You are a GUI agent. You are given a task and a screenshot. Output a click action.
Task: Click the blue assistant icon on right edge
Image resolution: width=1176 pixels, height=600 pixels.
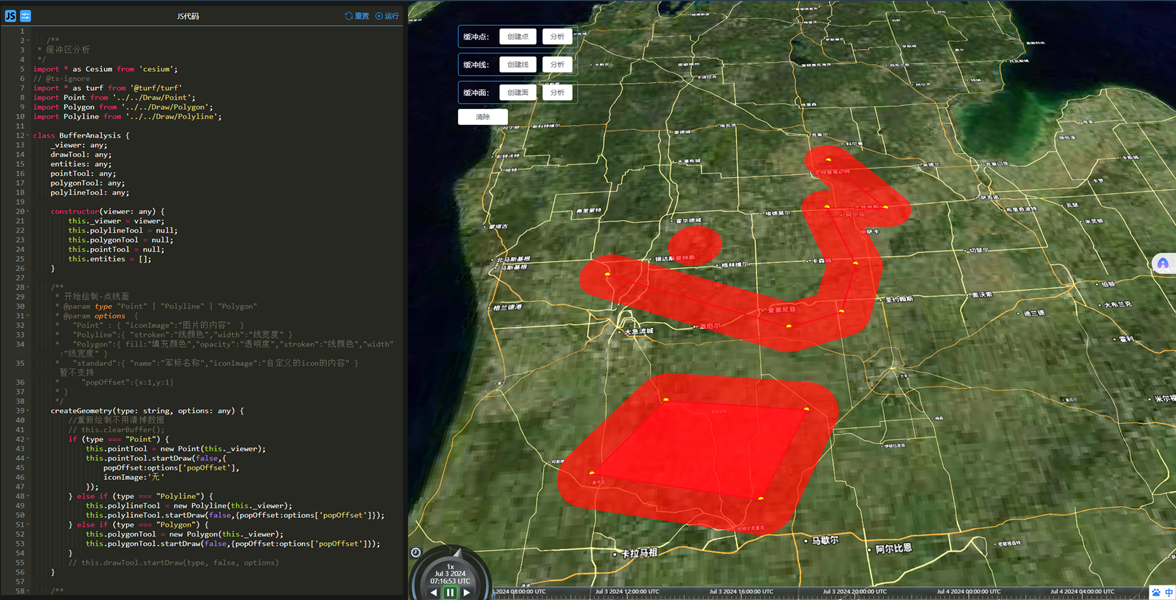tap(1162, 263)
